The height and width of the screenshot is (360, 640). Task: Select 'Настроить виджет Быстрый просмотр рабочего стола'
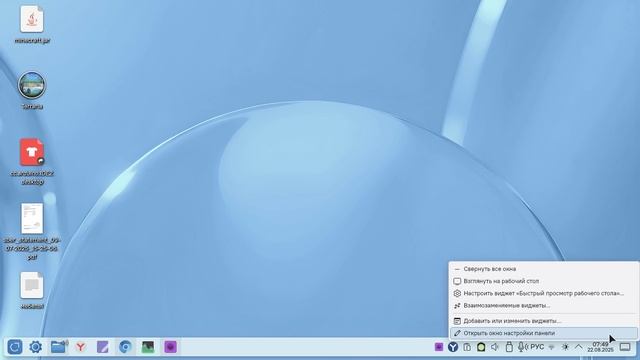tap(544, 293)
